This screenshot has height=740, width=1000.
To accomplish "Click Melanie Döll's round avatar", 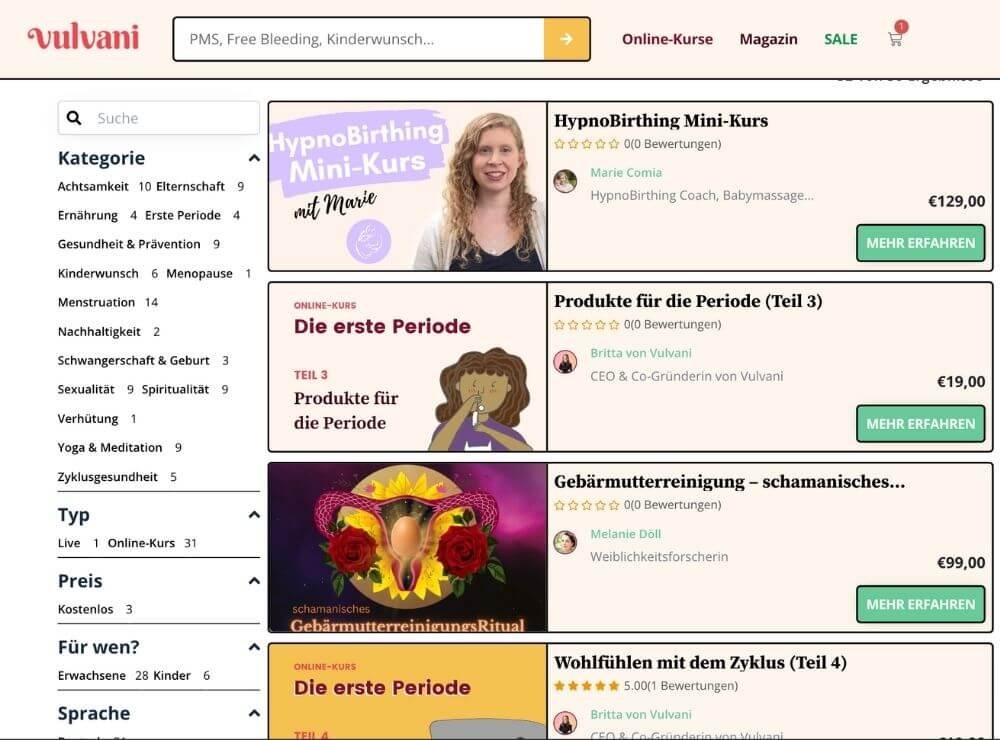I will tap(565, 542).
